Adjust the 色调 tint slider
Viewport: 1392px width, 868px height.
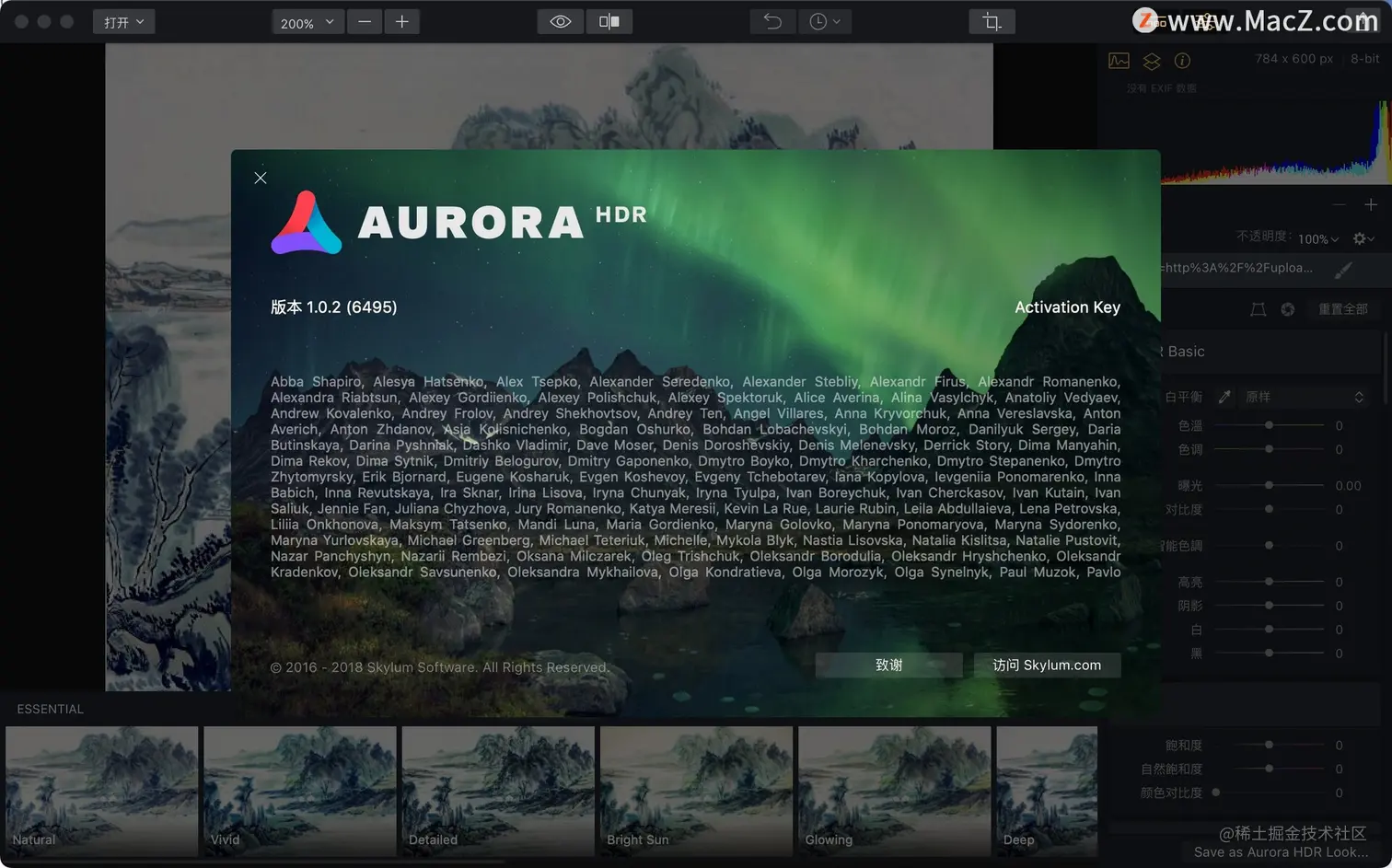click(1269, 449)
